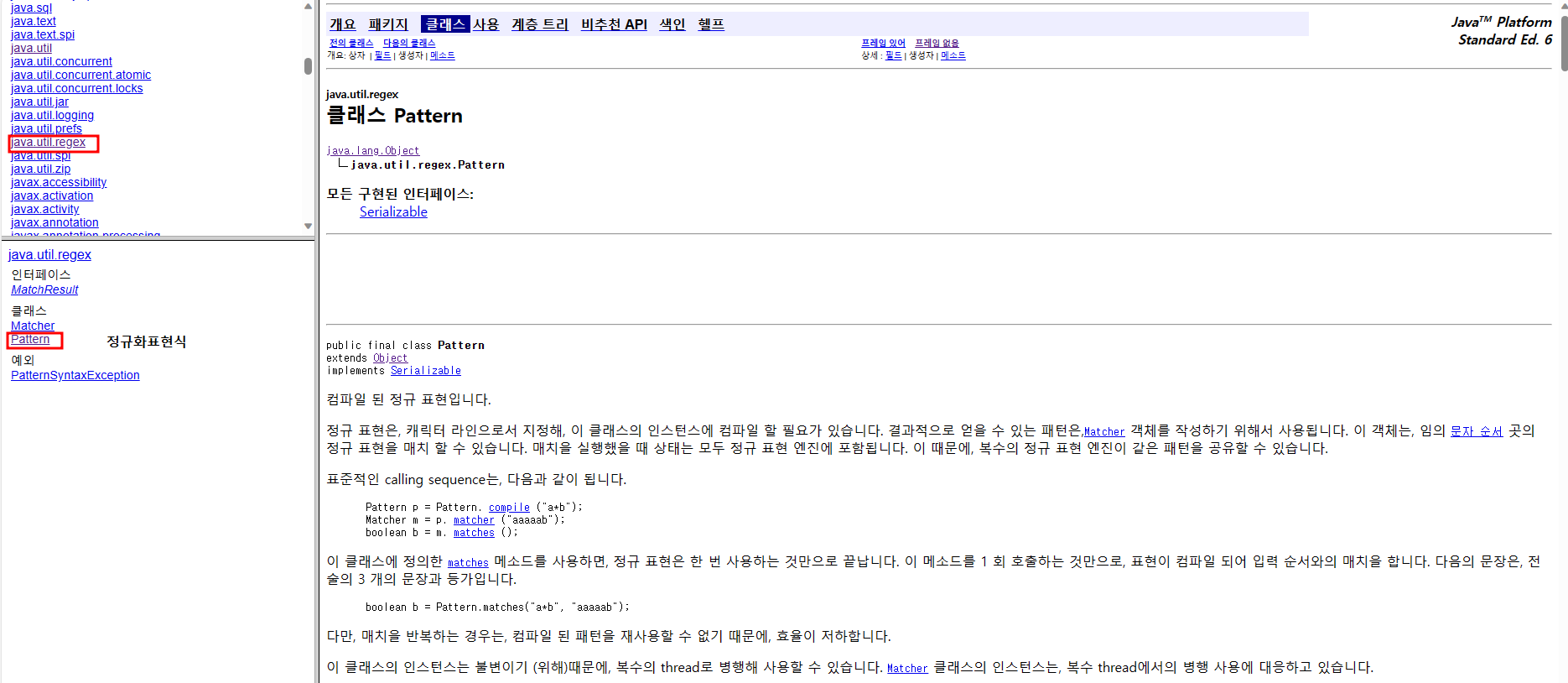Open java.text.spi in the package list
The width and height of the screenshot is (1568, 683).
point(43,34)
